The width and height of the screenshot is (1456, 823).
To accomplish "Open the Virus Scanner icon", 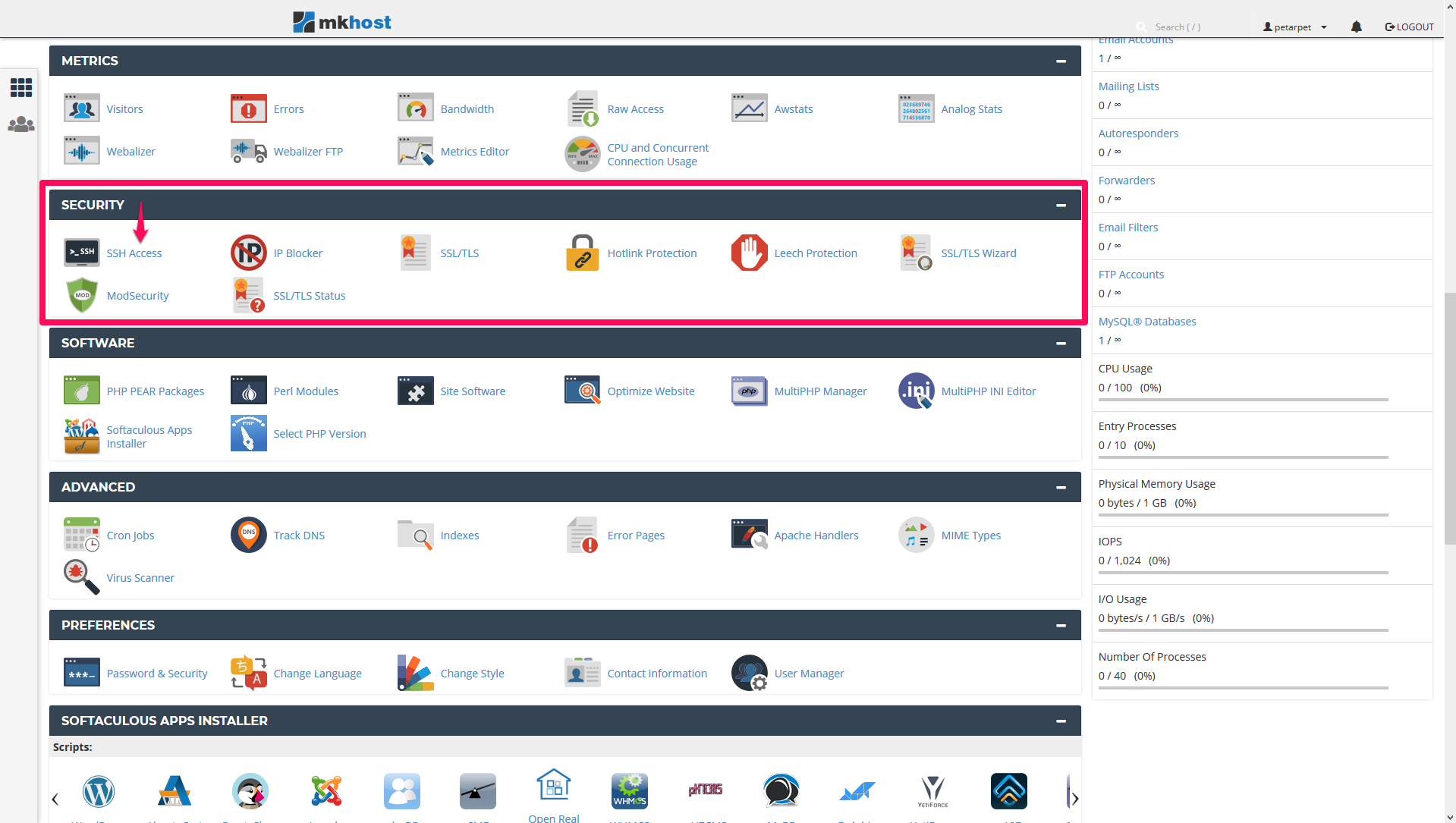I will (82, 577).
